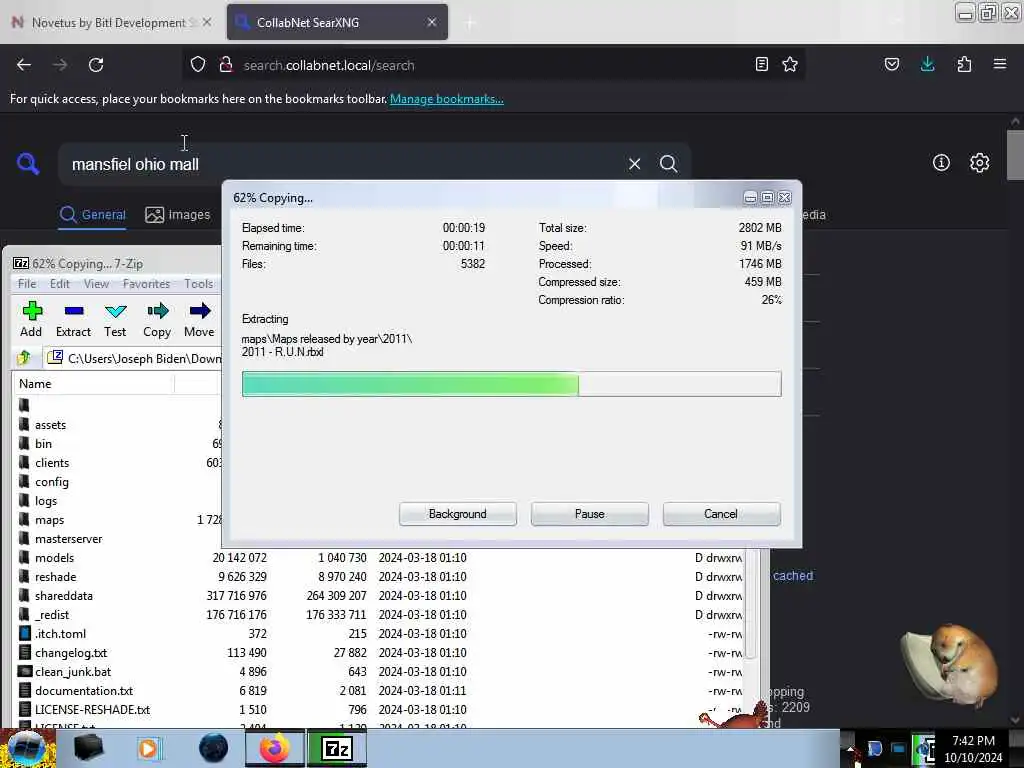Image resolution: width=1024 pixels, height=768 pixels.
Task: Select the config folder
Action: tap(52, 481)
